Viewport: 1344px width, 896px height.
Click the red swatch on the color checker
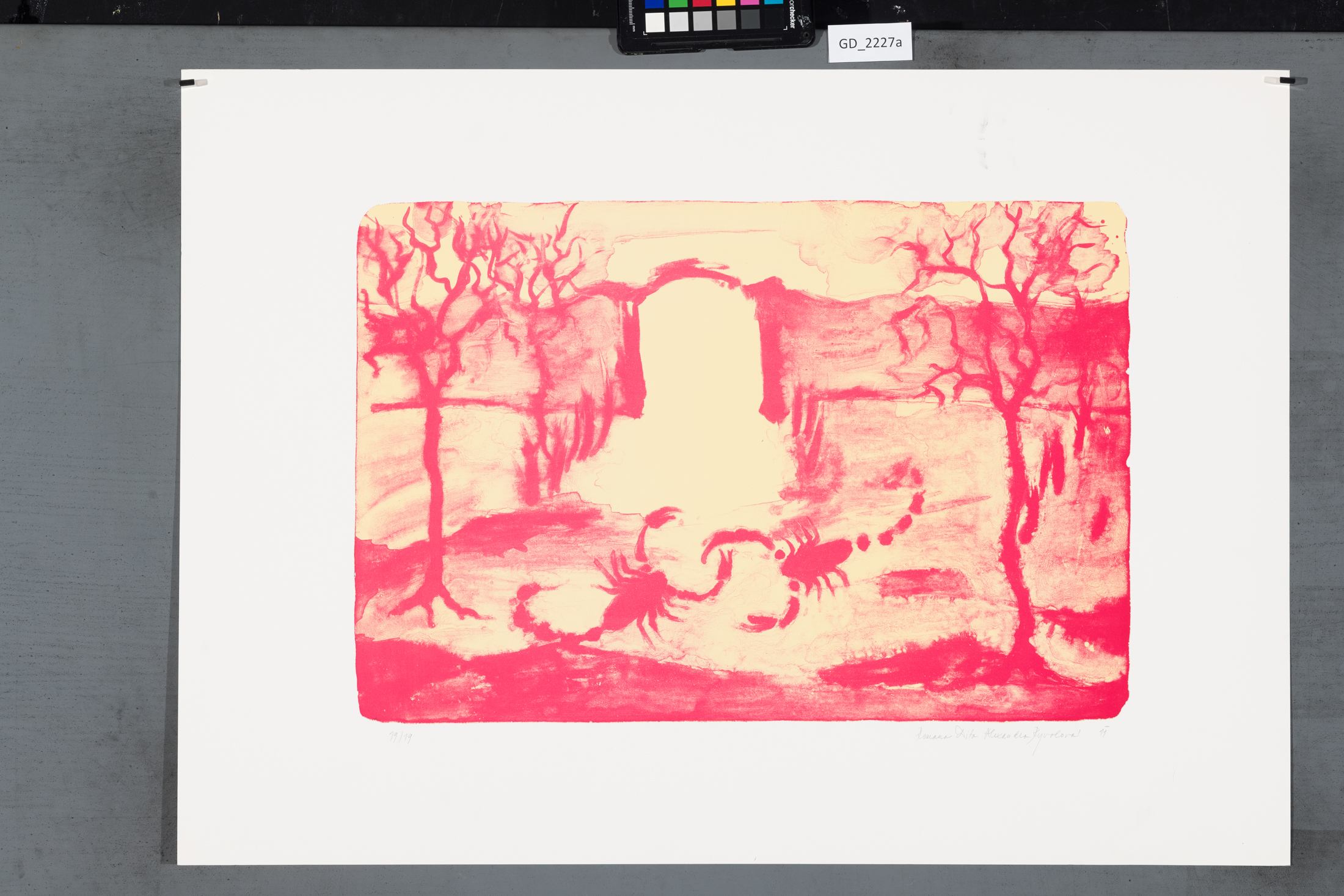click(702, 4)
